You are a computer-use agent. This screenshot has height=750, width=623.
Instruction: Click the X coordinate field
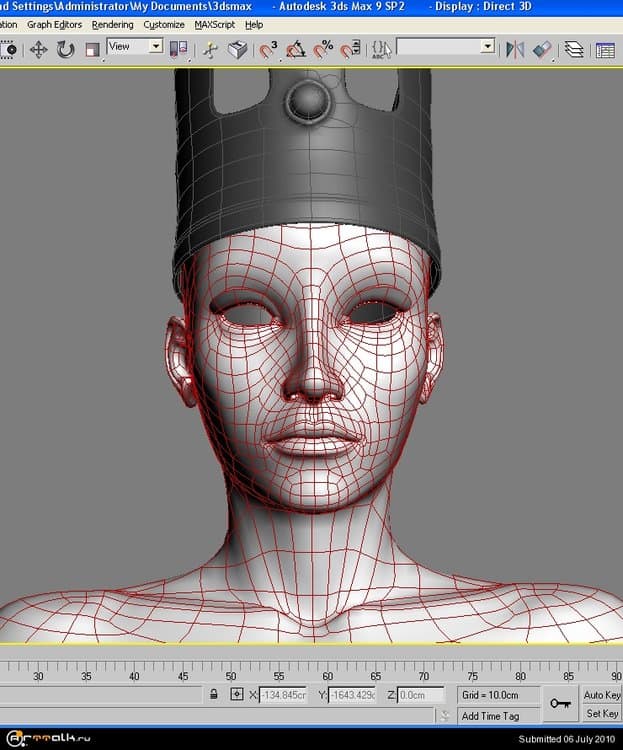(x=283, y=695)
